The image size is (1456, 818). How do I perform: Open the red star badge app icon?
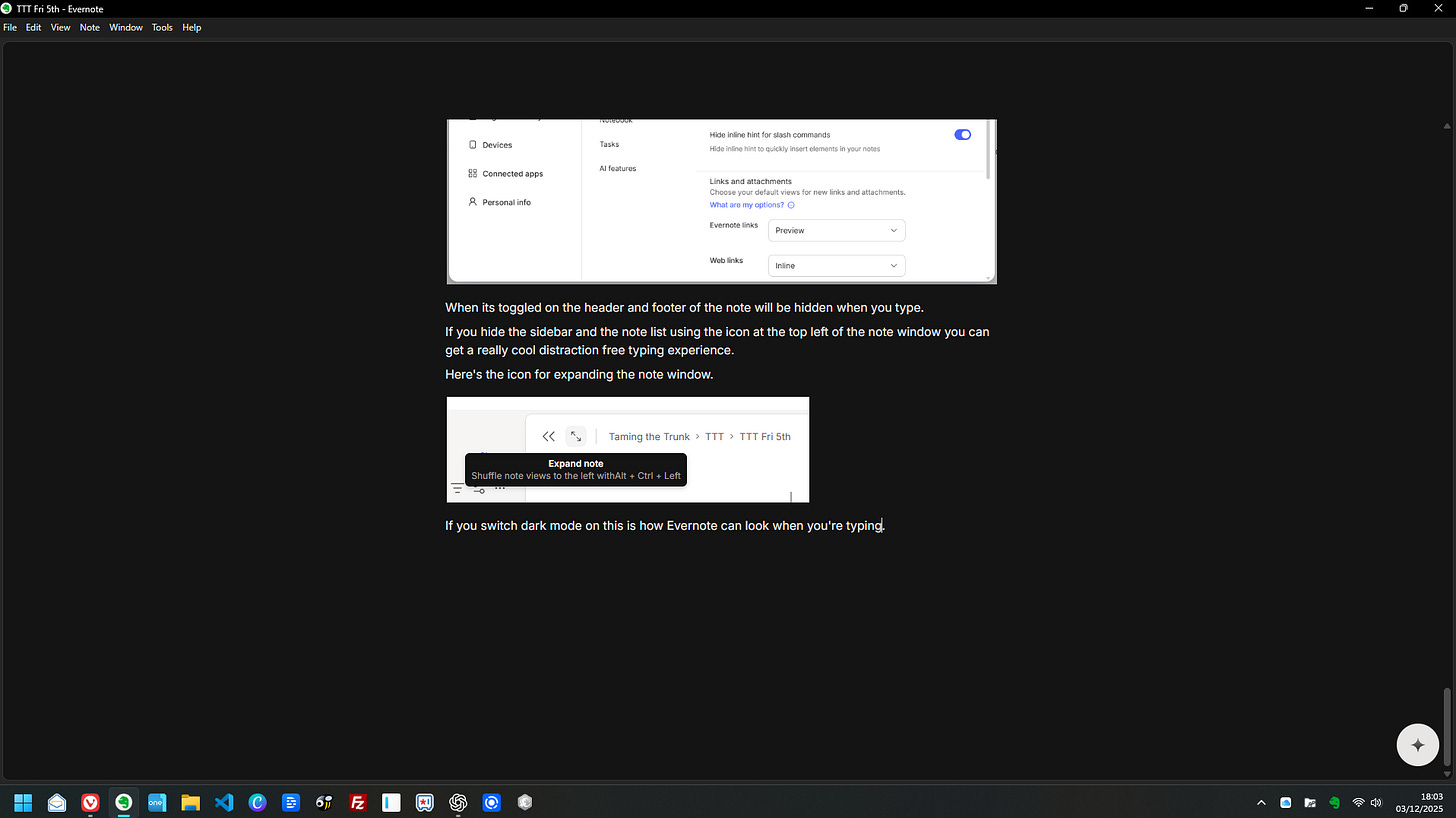tap(425, 802)
